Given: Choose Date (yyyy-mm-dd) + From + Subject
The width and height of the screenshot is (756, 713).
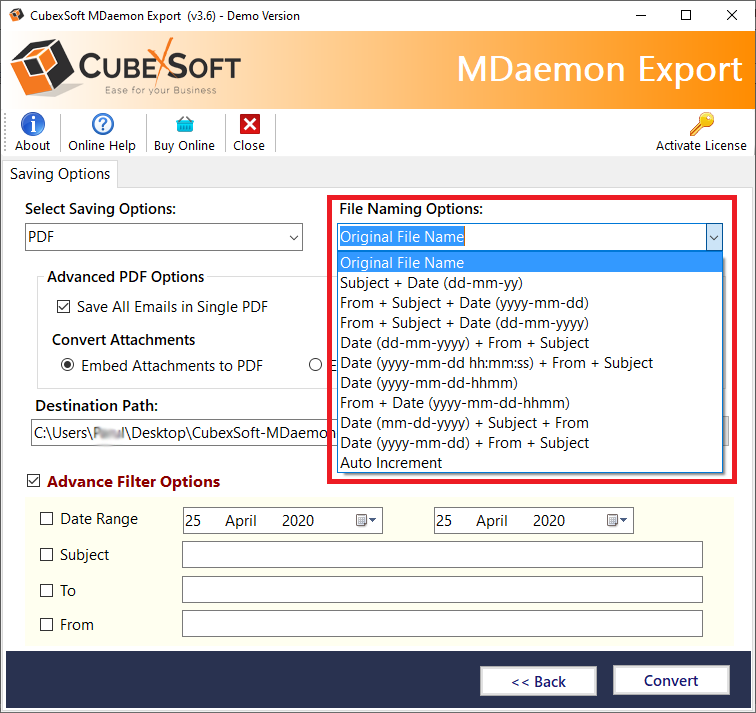Looking at the screenshot, I should (530, 443).
